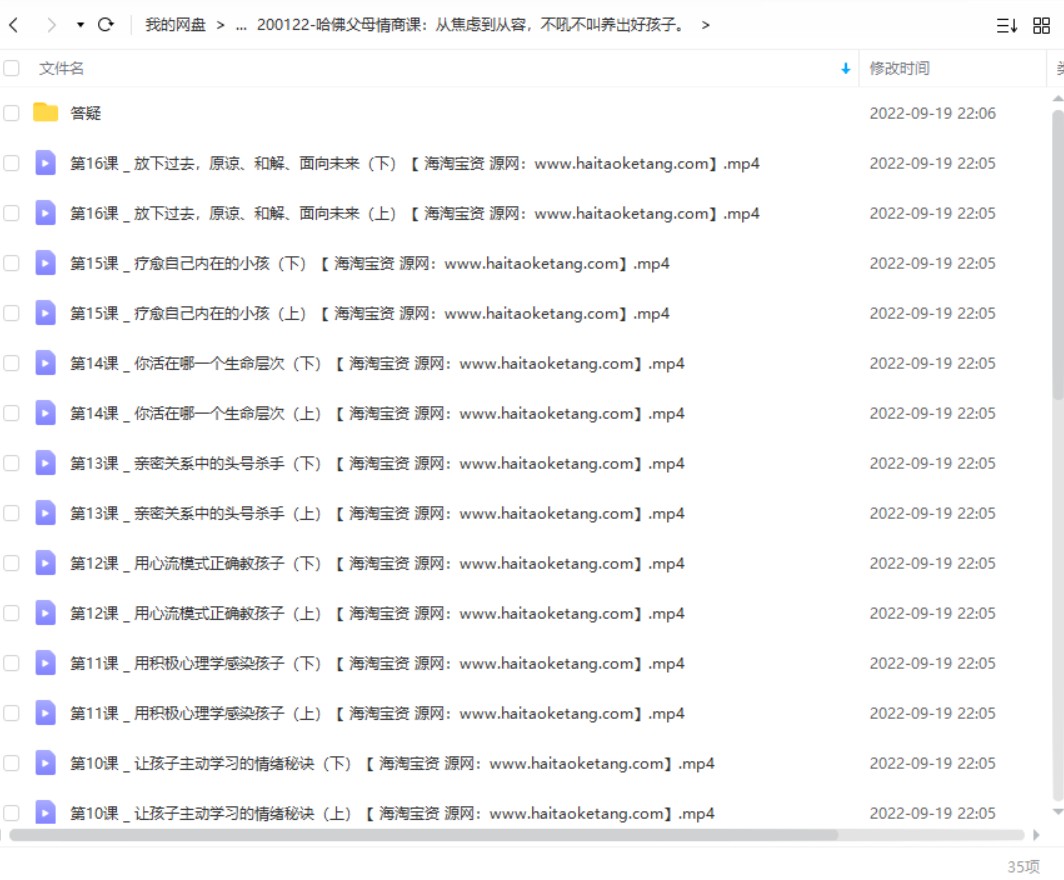Click video icon of 第13课 (下)
Viewport: 1064px width, 880px height.
pyautogui.click(x=45, y=463)
